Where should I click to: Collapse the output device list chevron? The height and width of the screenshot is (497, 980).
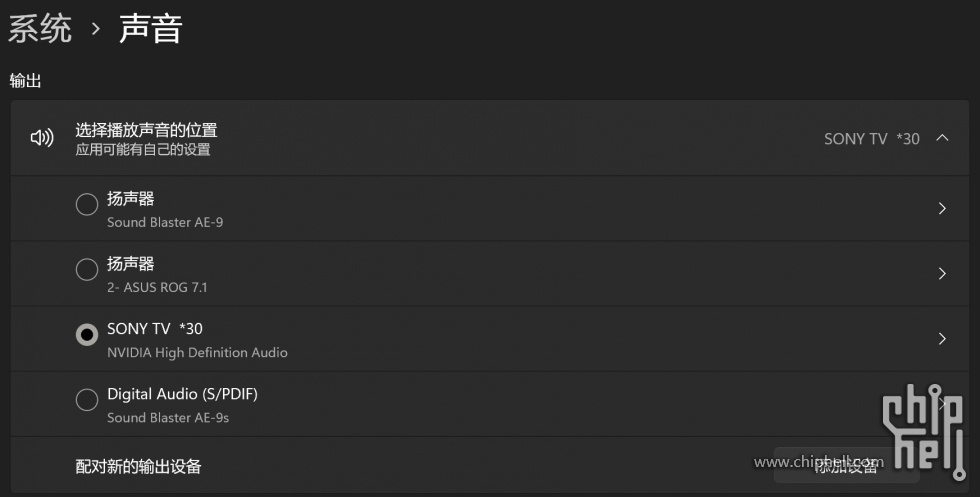click(x=942, y=138)
